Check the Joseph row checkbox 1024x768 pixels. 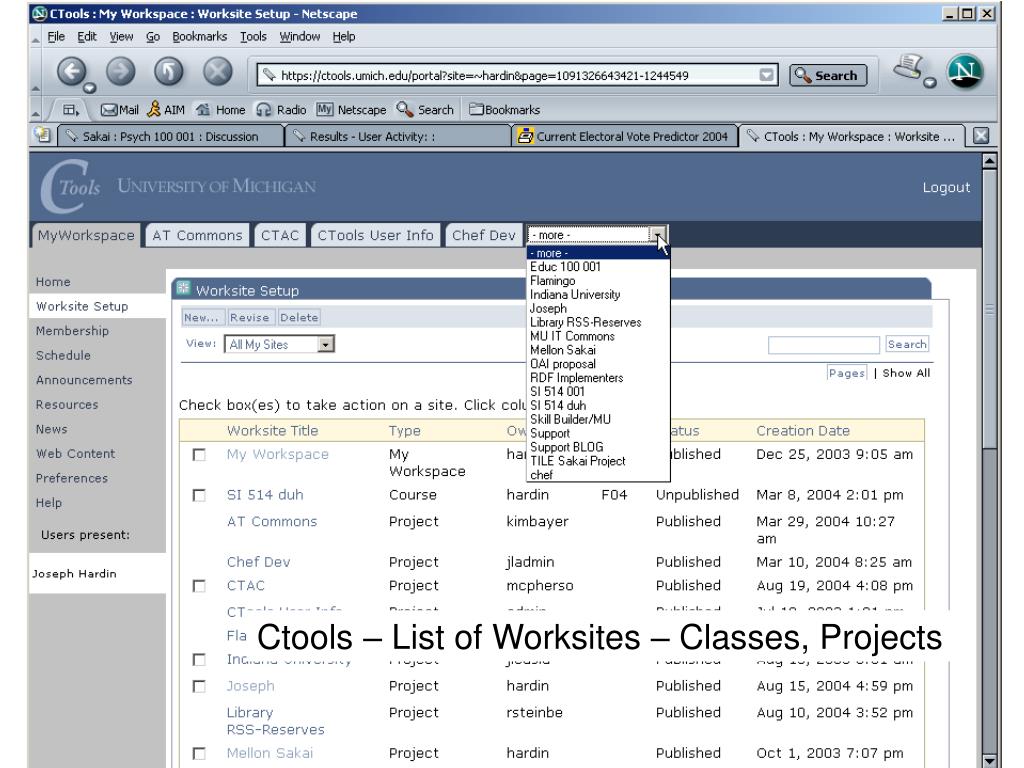(199, 686)
